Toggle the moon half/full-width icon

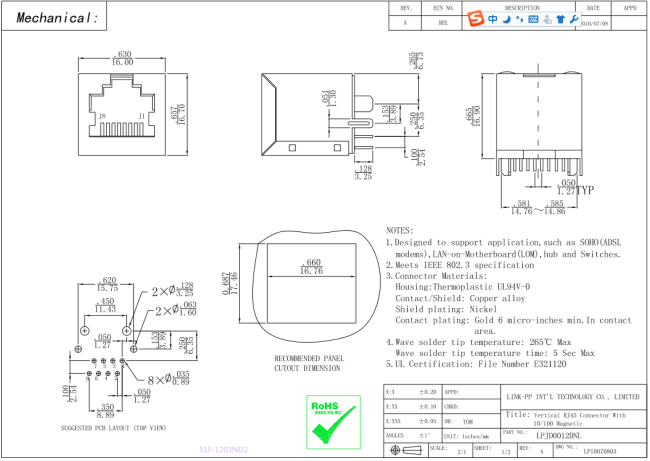[x=506, y=19]
